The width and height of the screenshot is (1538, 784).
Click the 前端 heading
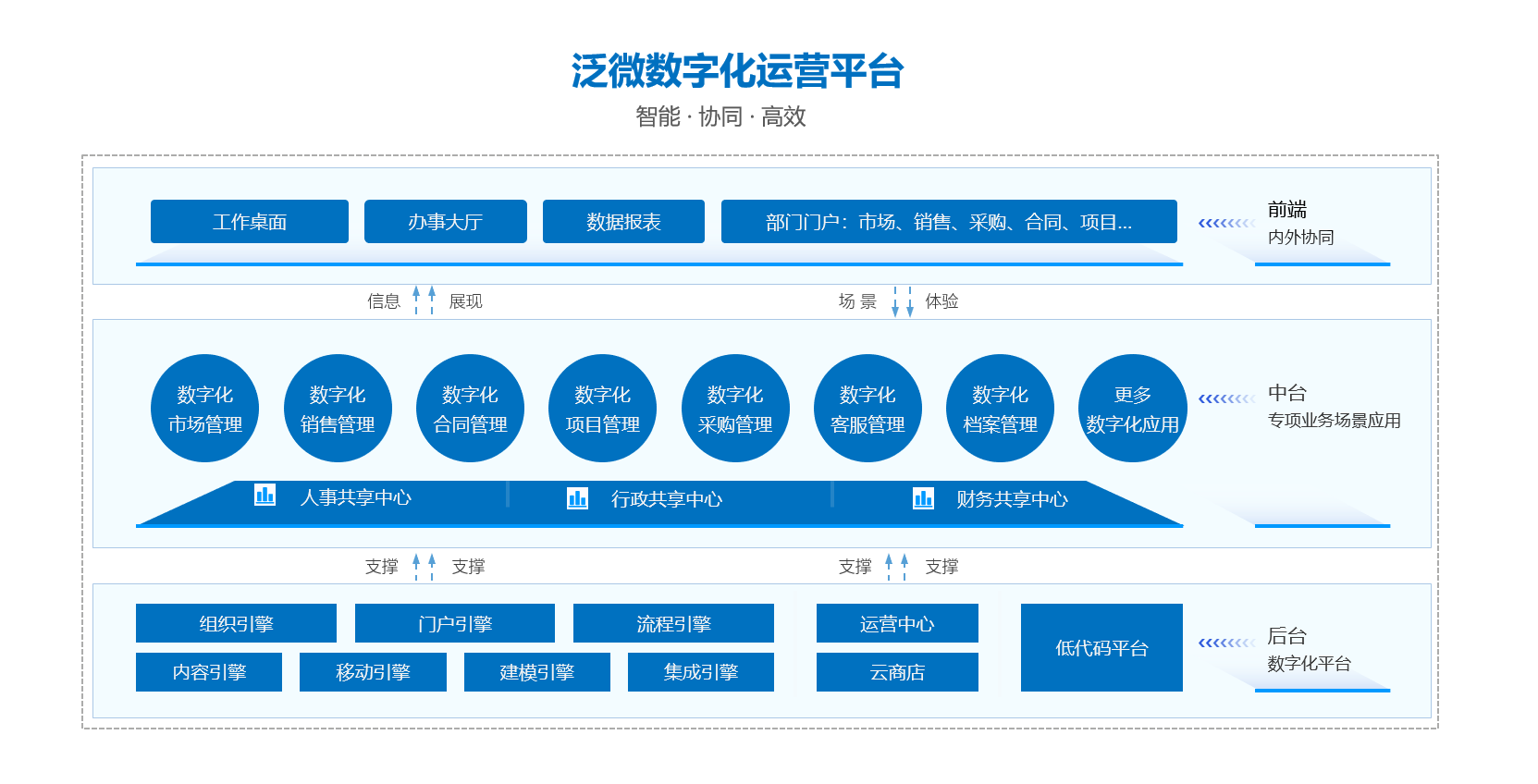(x=1286, y=210)
